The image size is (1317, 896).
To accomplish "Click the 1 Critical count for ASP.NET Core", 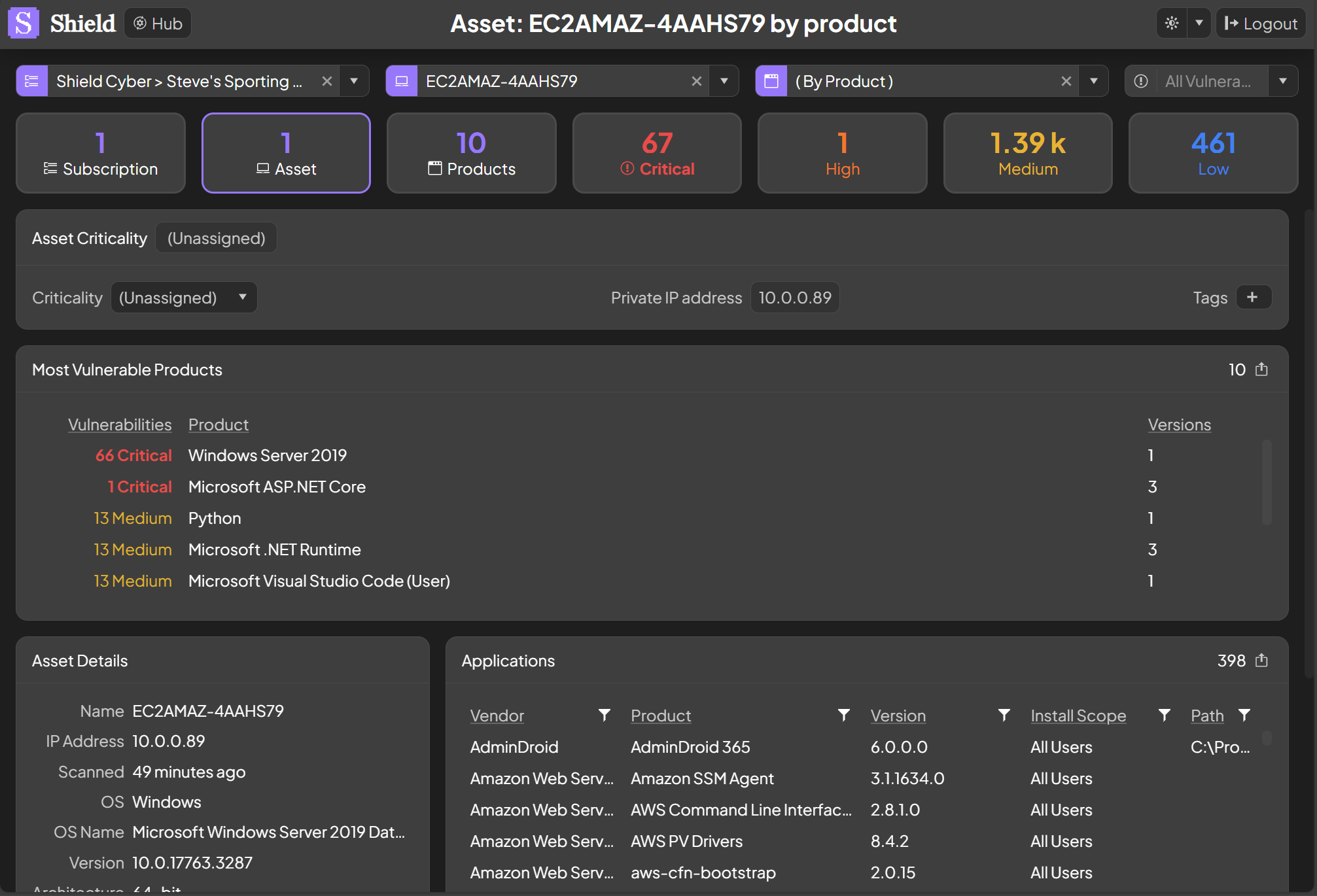I will (139, 487).
